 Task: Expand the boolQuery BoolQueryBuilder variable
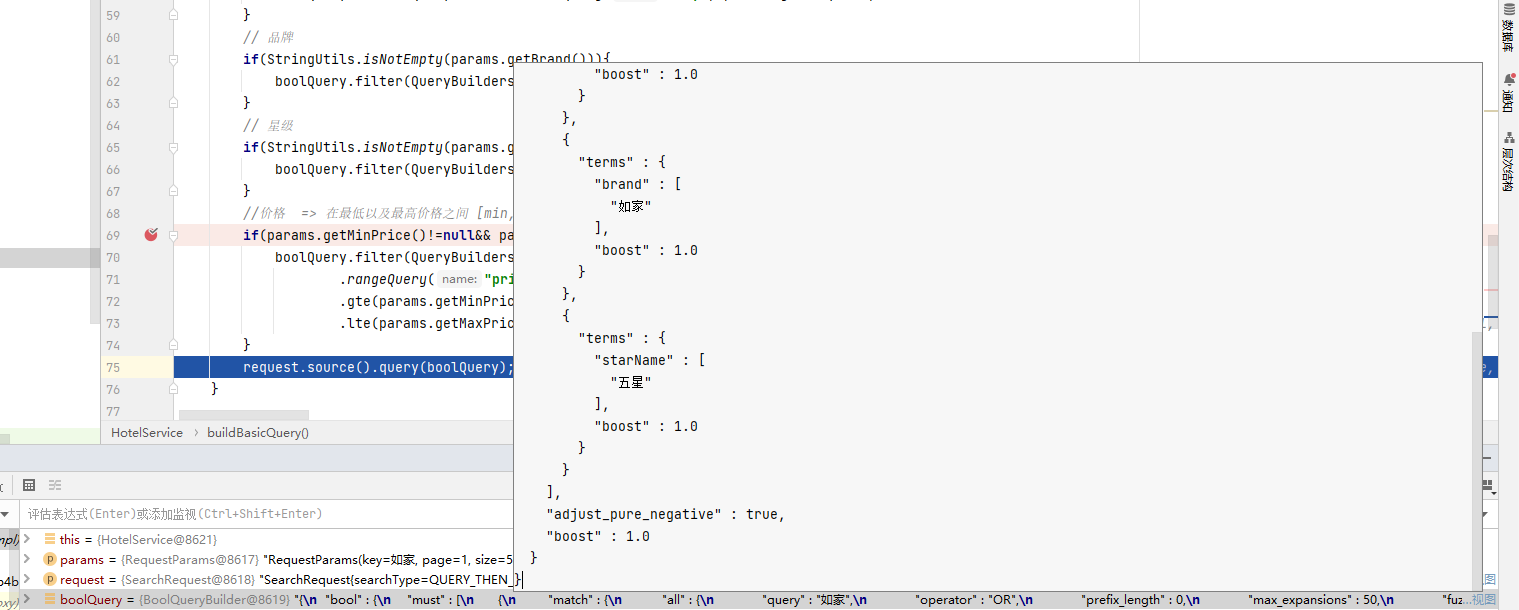27,599
